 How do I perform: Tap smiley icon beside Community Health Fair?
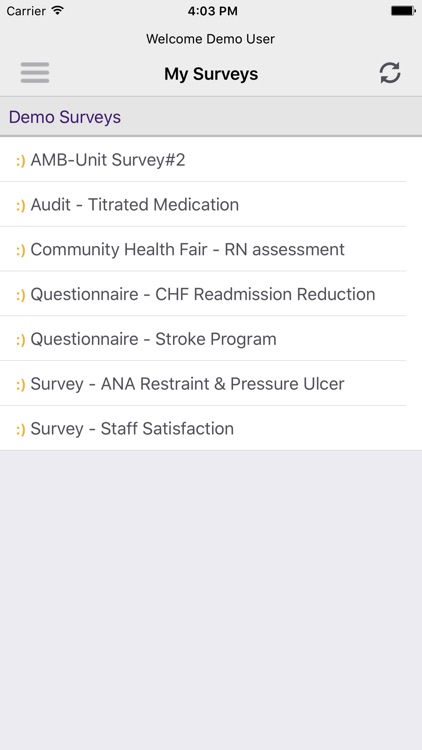pyautogui.click(x=21, y=250)
